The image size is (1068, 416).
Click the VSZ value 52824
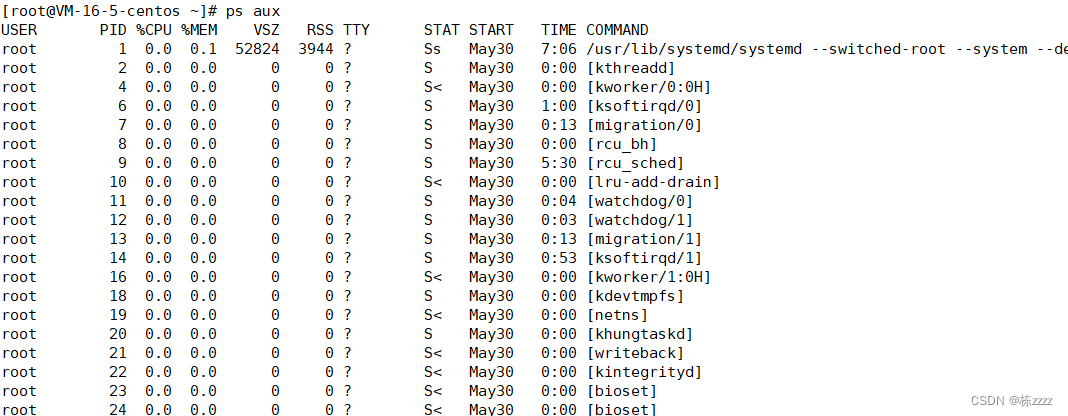click(257, 49)
